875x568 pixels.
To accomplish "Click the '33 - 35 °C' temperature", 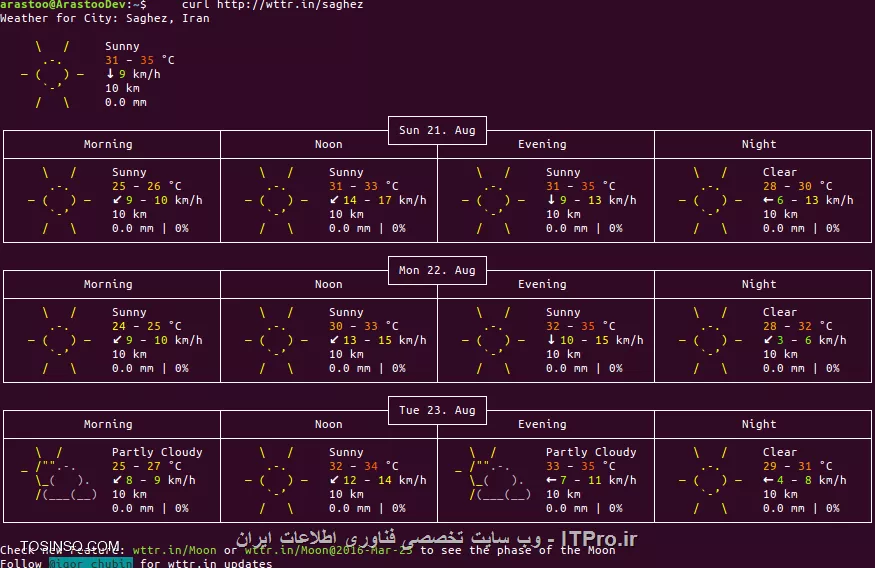I will [x=580, y=466].
